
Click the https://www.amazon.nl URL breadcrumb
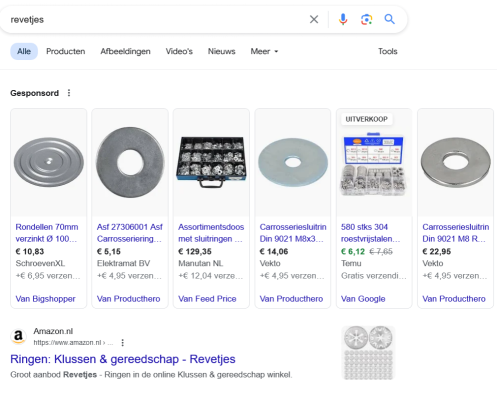(x=73, y=342)
